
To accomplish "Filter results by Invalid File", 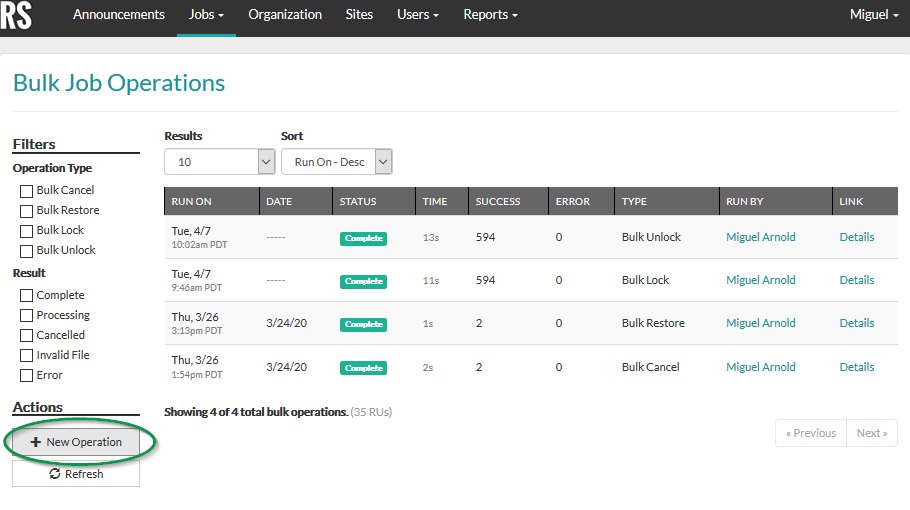I will (26, 356).
